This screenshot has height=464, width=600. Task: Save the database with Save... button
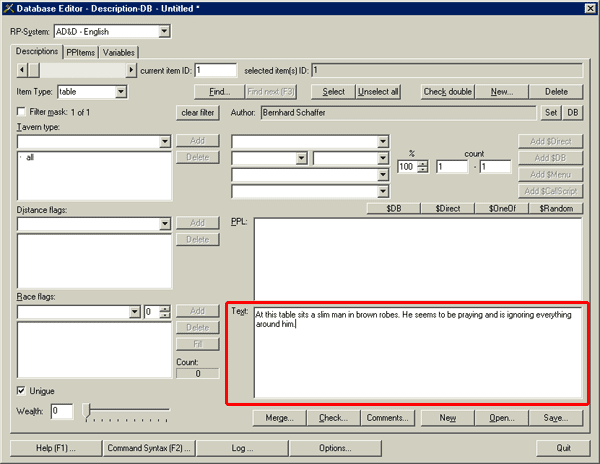pos(558,417)
